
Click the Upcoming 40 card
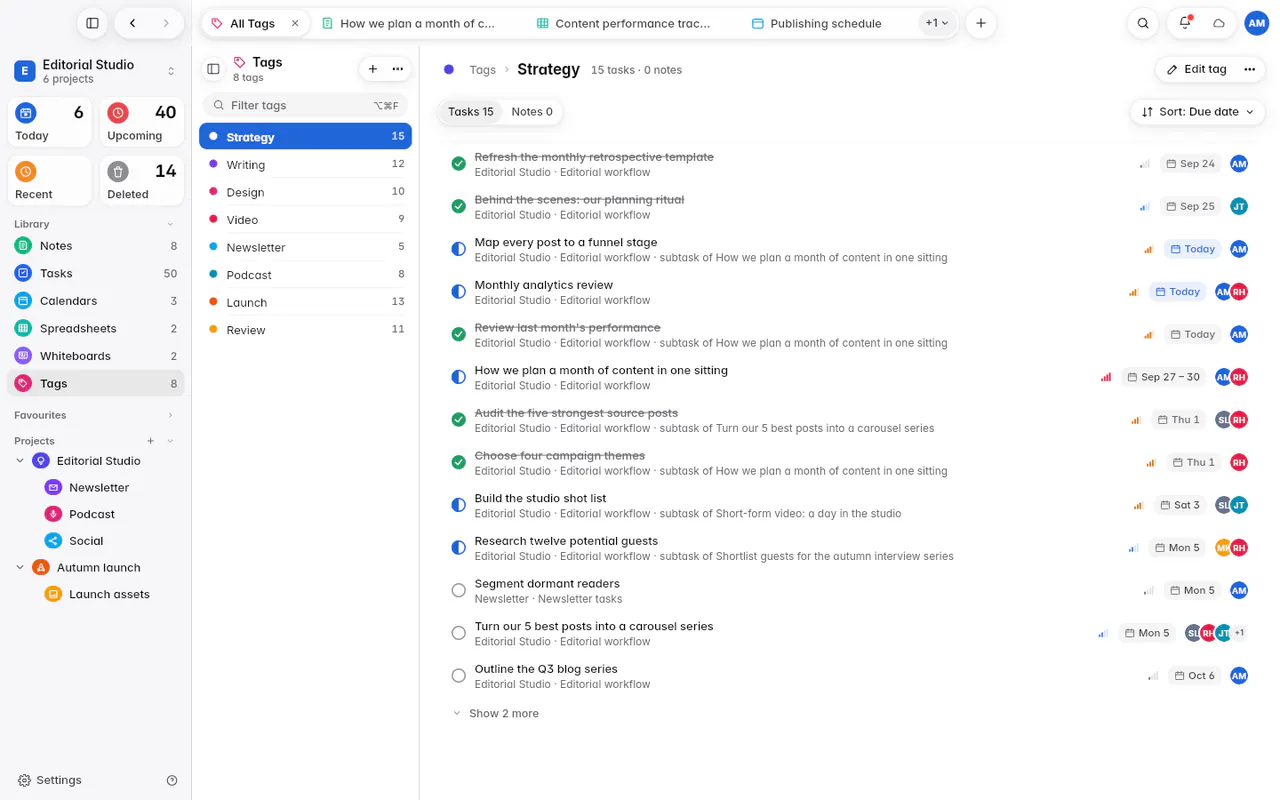[142, 123]
